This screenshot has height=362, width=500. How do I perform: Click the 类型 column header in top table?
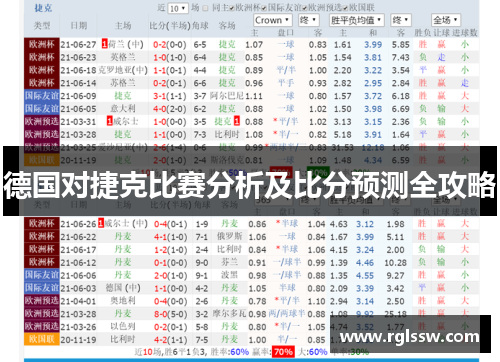click(42, 26)
